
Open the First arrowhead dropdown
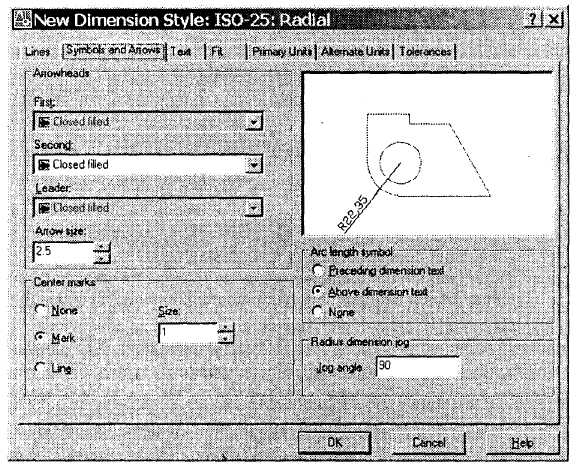pos(254,122)
